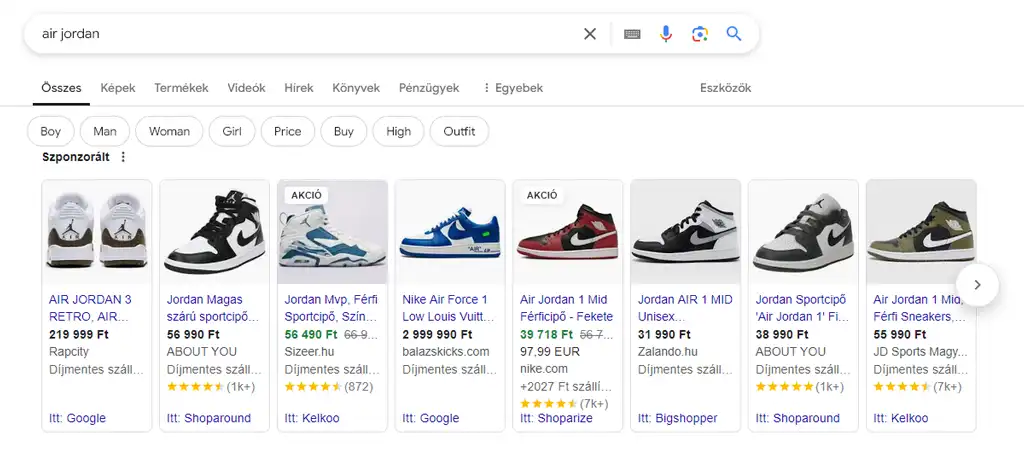
Task: Open Air Jordan 1 Mid Férficipő - Fekete link
Action: (x=567, y=308)
